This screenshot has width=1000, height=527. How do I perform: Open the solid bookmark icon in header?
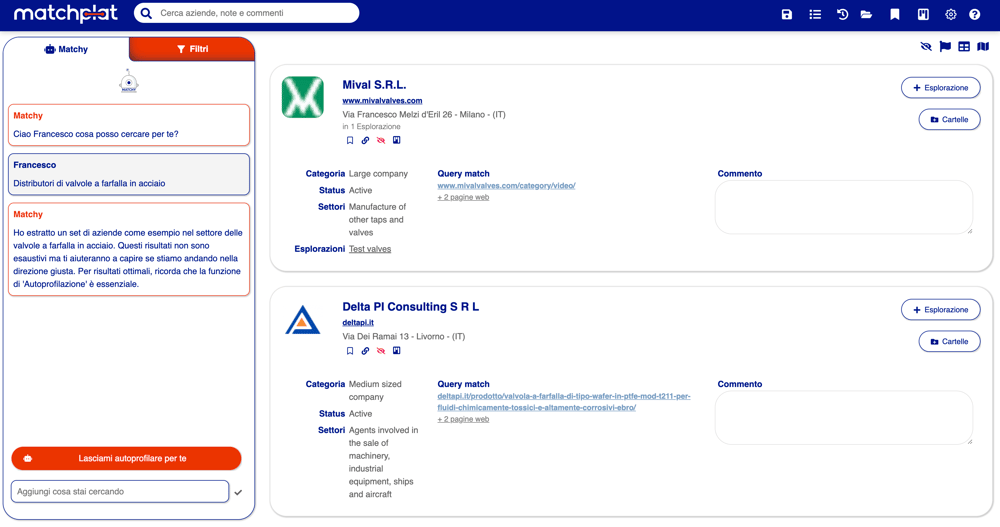895,14
